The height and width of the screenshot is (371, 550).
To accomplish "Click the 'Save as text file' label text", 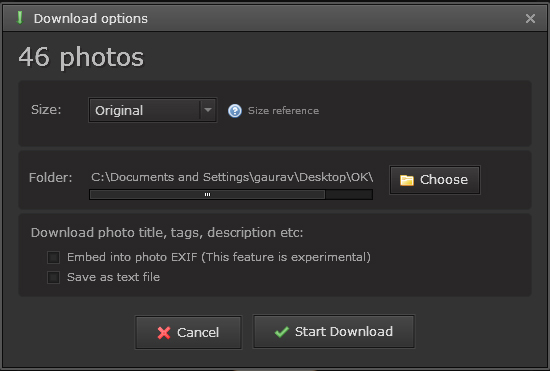I will pos(113,277).
